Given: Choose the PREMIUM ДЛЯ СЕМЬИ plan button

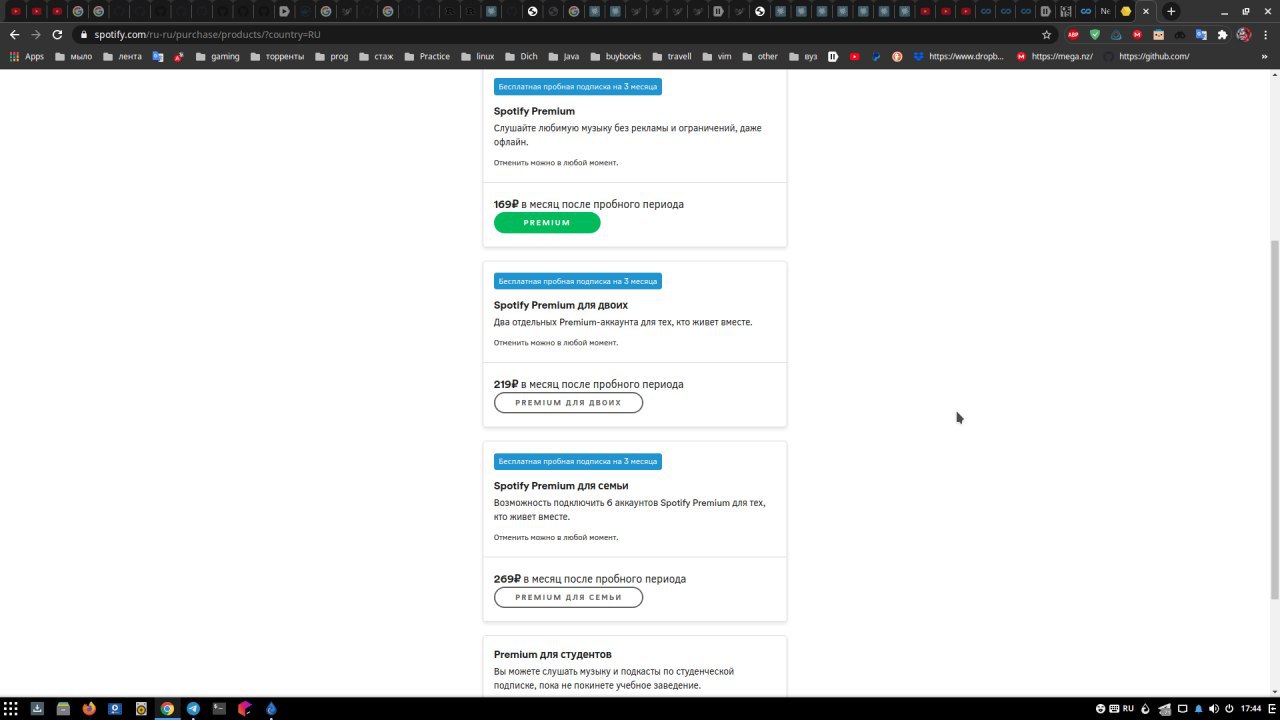Looking at the screenshot, I should point(568,597).
